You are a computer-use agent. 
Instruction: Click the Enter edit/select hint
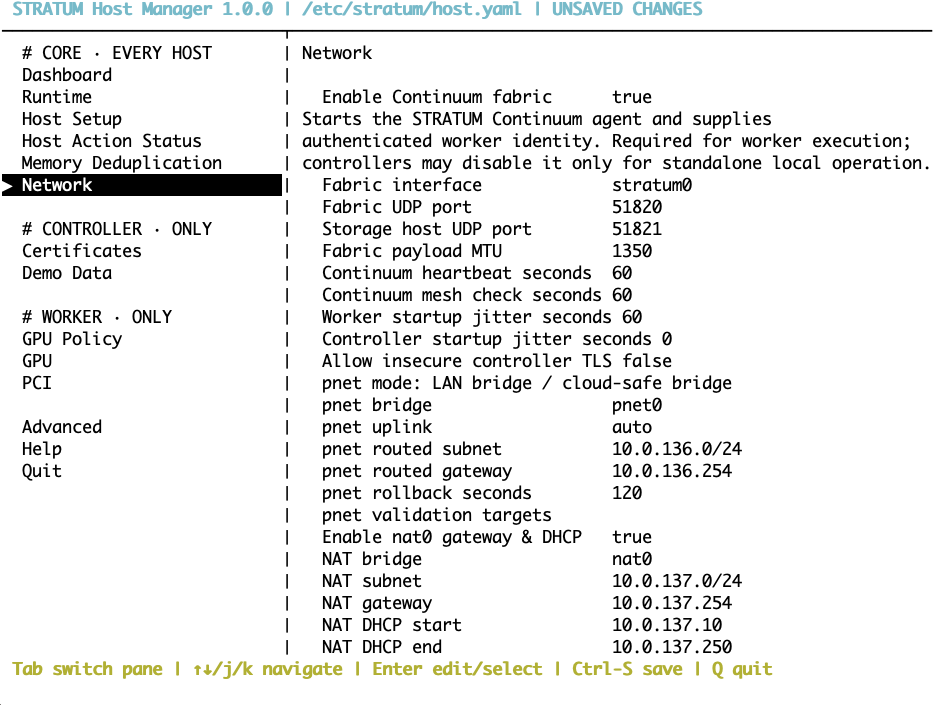pos(457,669)
